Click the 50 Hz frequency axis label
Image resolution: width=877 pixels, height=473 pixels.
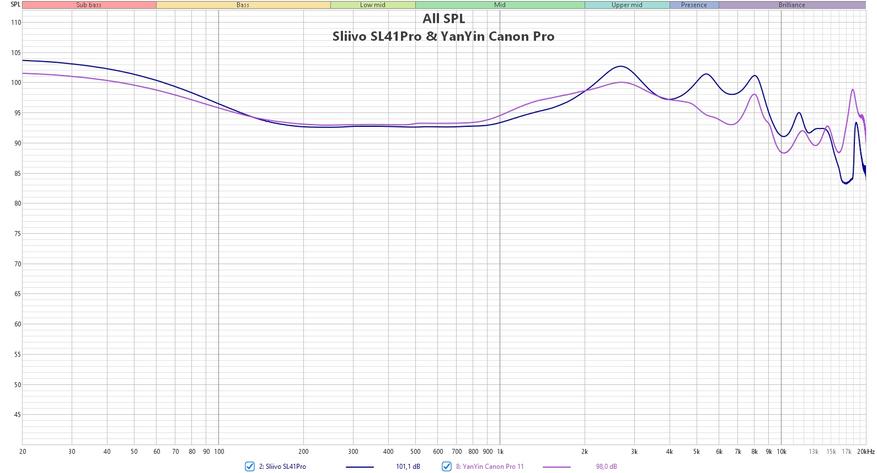tap(134, 451)
